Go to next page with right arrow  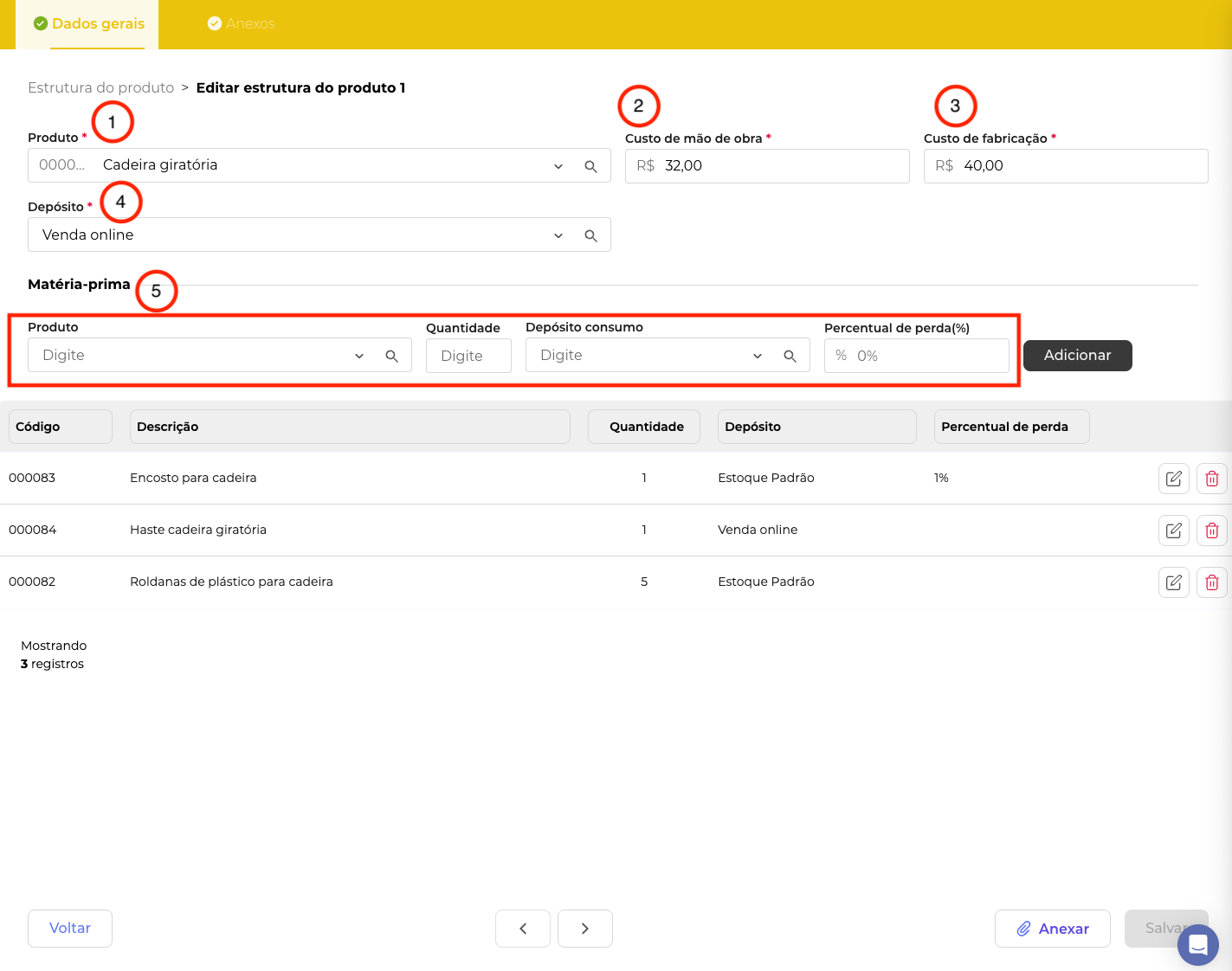pyautogui.click(x=584, y=929)
